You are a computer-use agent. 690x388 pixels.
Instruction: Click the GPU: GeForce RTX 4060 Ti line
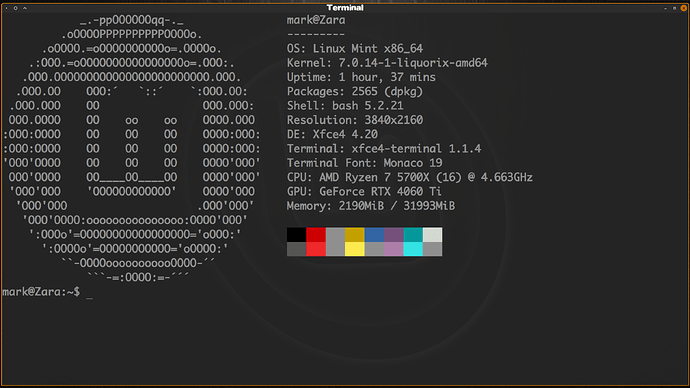[x=364, y=191]
